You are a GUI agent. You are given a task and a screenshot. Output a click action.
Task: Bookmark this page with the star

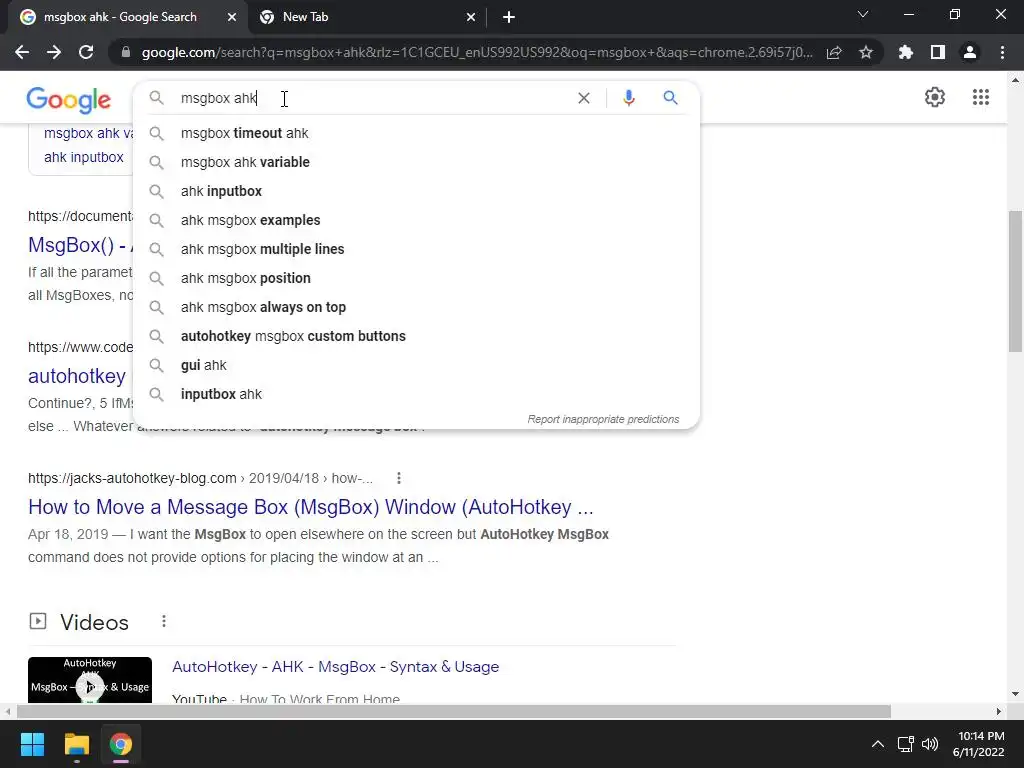click(x=866, y=52)
